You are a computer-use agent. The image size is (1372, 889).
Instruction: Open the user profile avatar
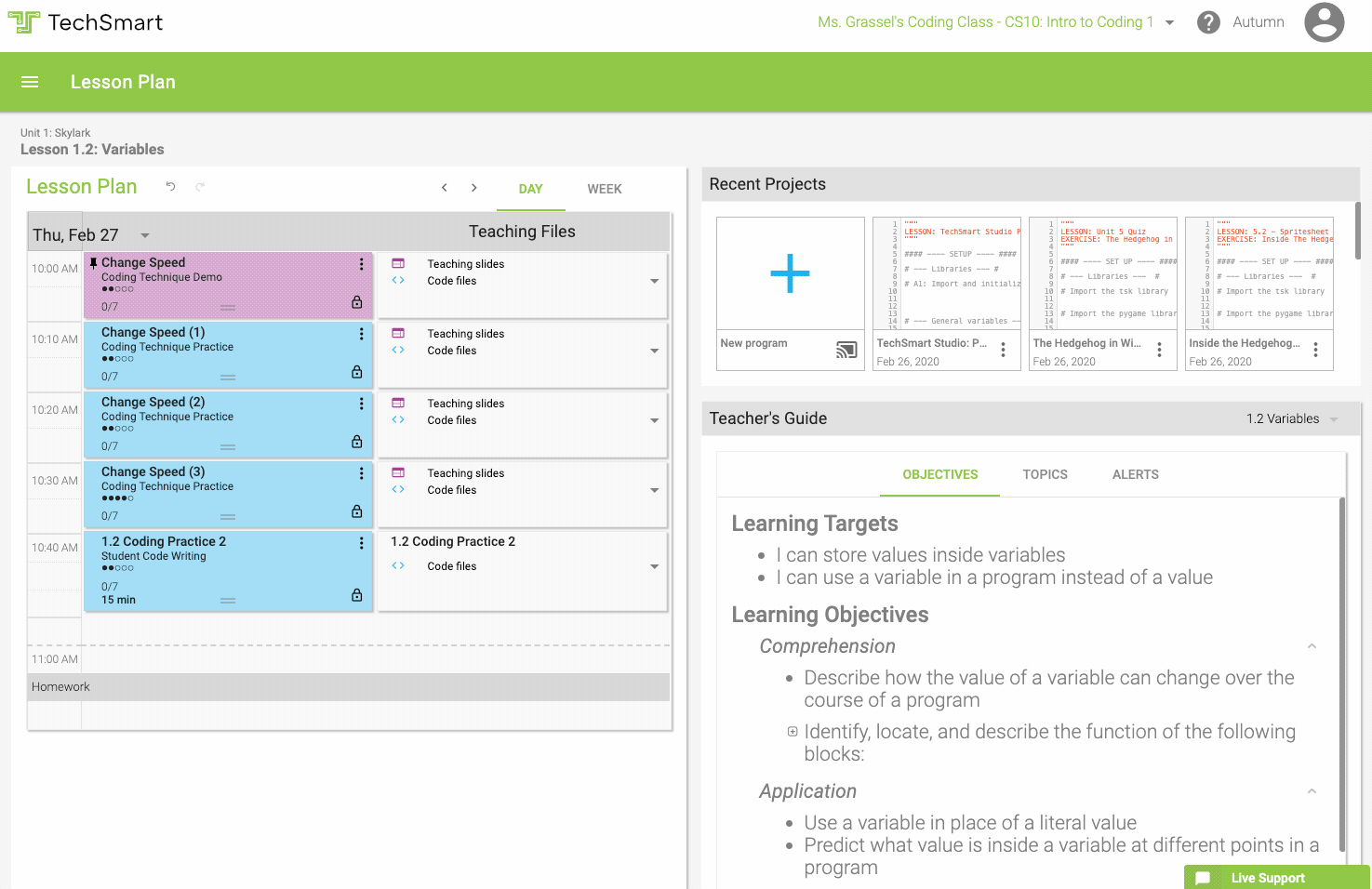pyautogui.click(x=1324, y=22)
